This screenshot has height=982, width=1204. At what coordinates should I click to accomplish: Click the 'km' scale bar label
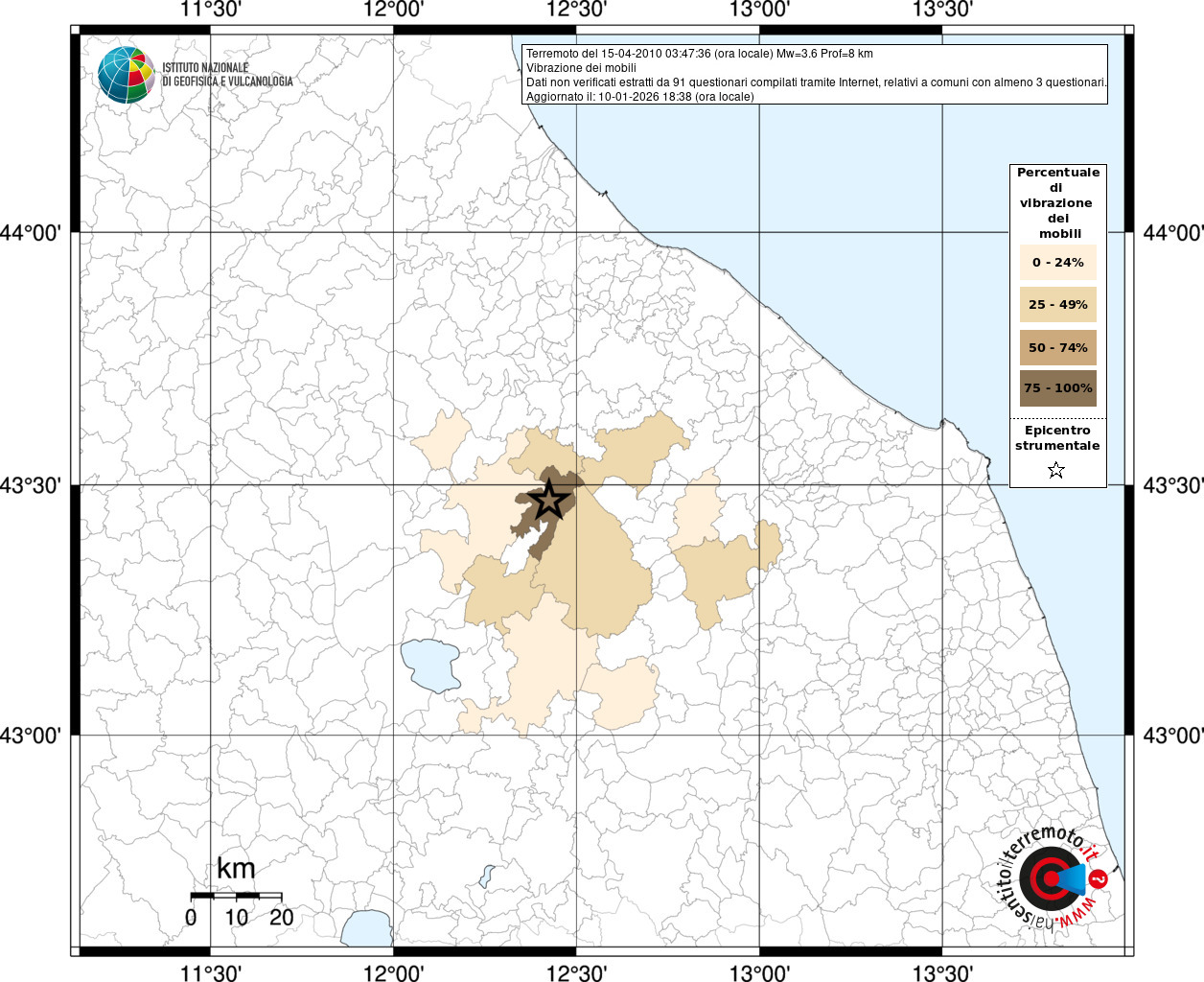[x=236, y=869]
